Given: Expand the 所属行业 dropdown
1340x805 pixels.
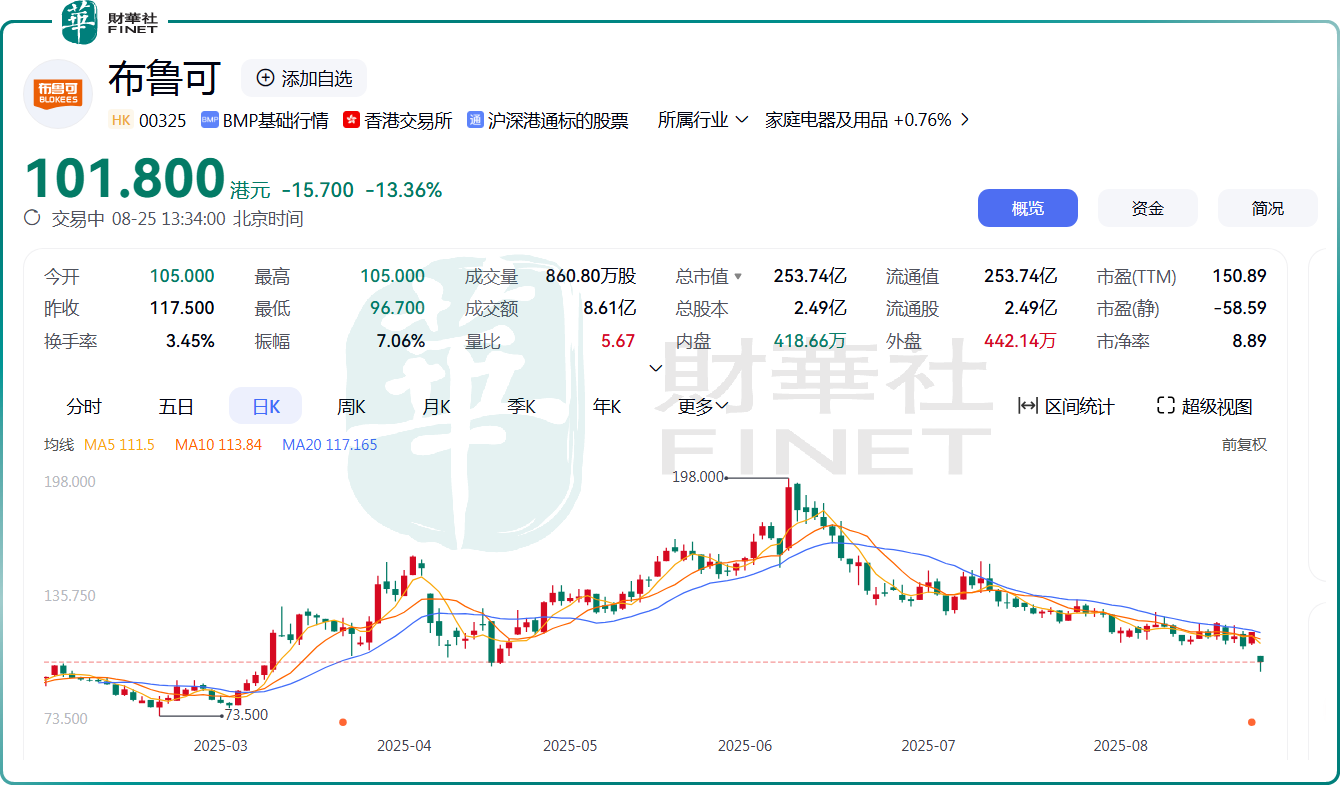Looking at the screenshot, I should (703, 120).
